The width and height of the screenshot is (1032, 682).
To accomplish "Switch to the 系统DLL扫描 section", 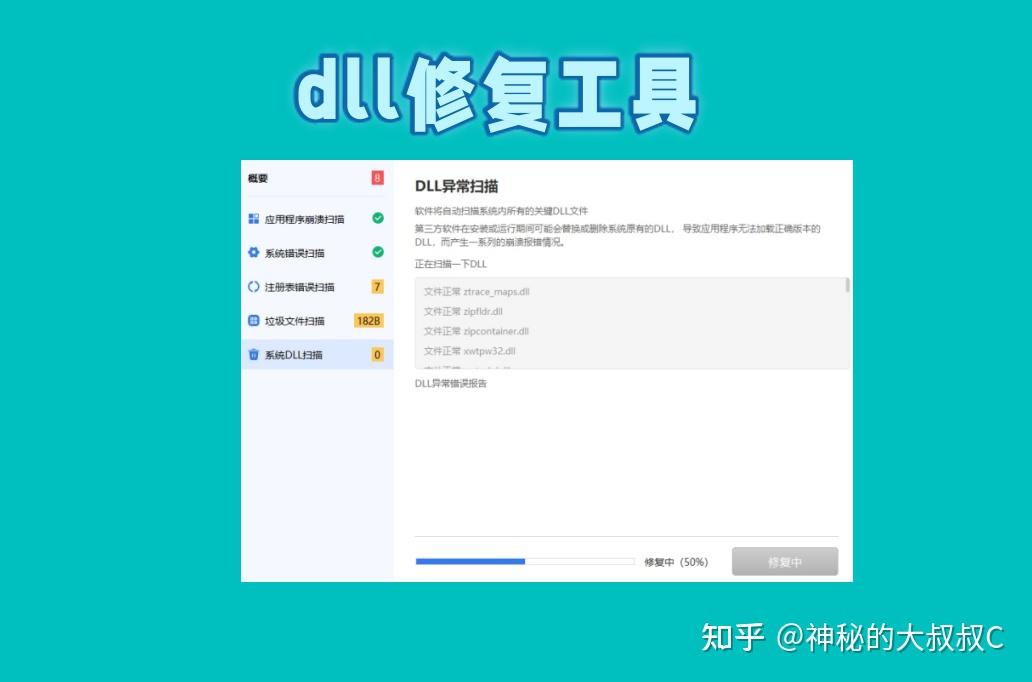I will click(x=294, y=354).
